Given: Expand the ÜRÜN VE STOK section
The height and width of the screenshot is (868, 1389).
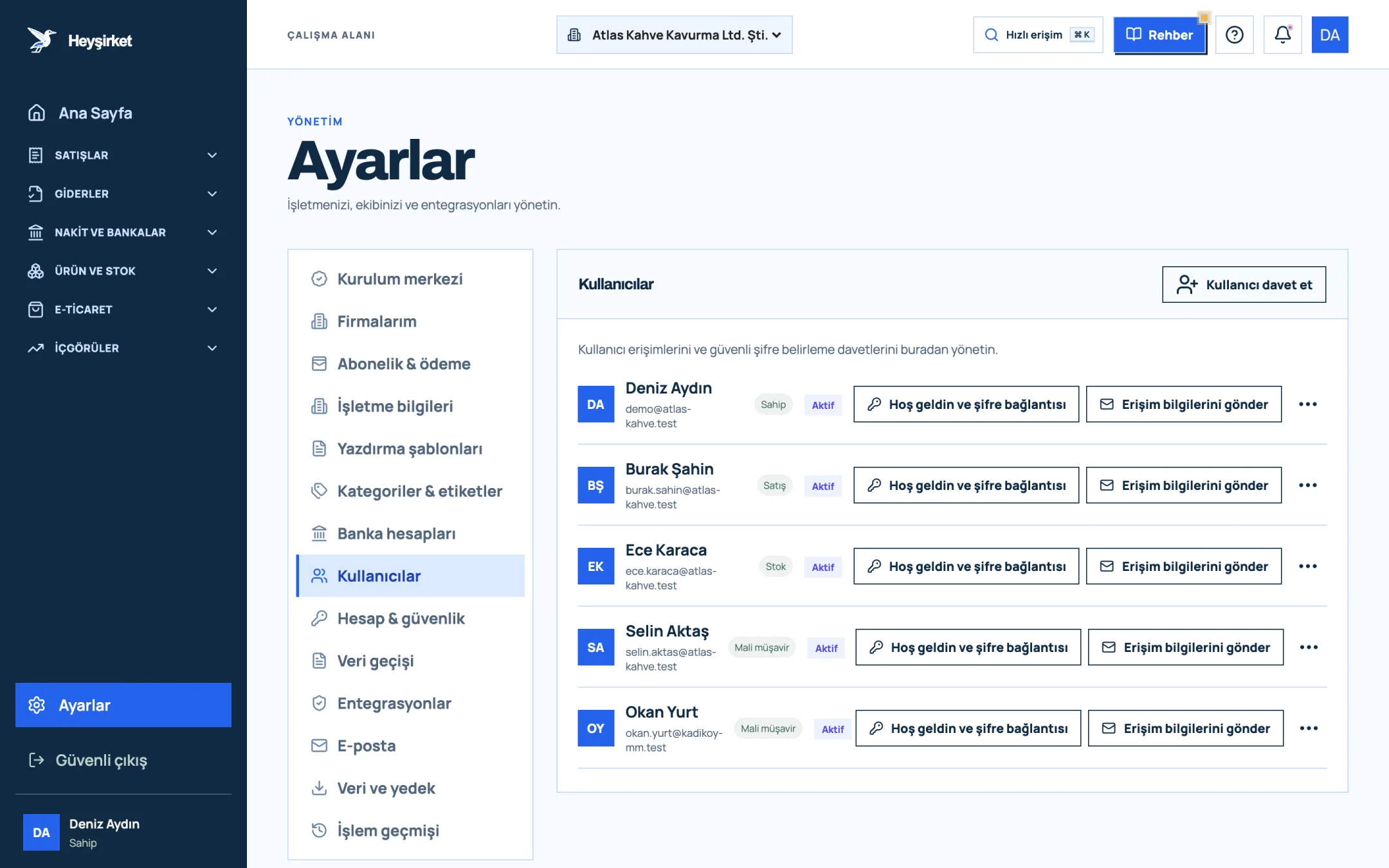Looking at the screenshot, I should click(123, 271).
